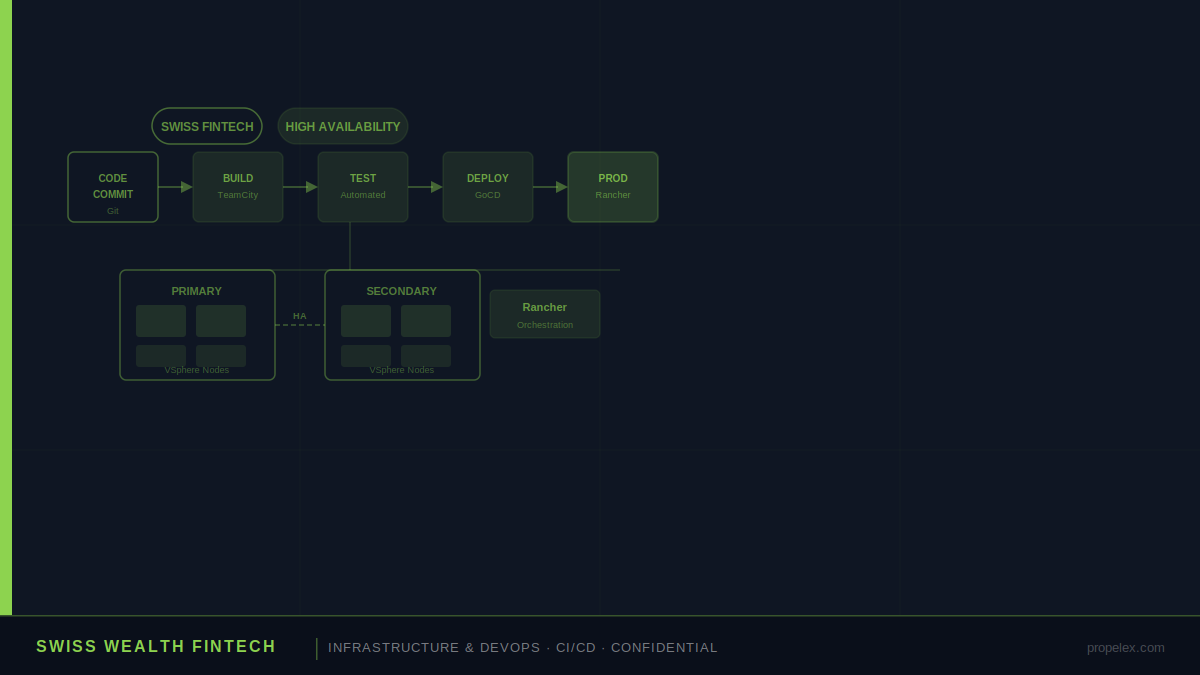Click the VSphere Nodes label under PRIMARY
This screenshot has width=1200, height=675.
point(197,370)
